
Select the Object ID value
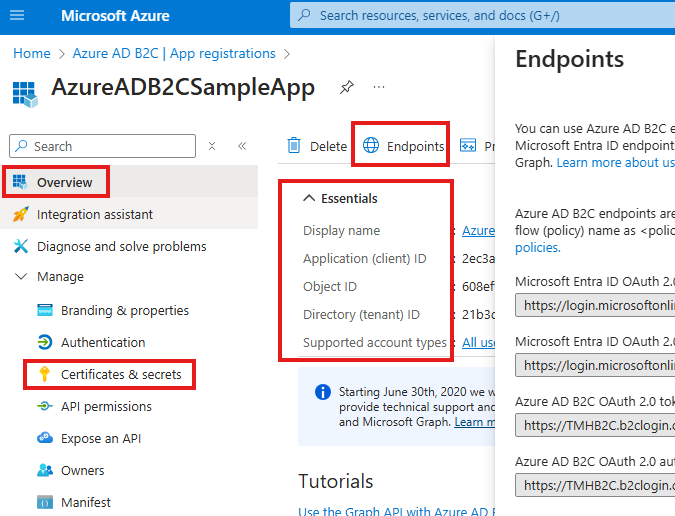478,287
